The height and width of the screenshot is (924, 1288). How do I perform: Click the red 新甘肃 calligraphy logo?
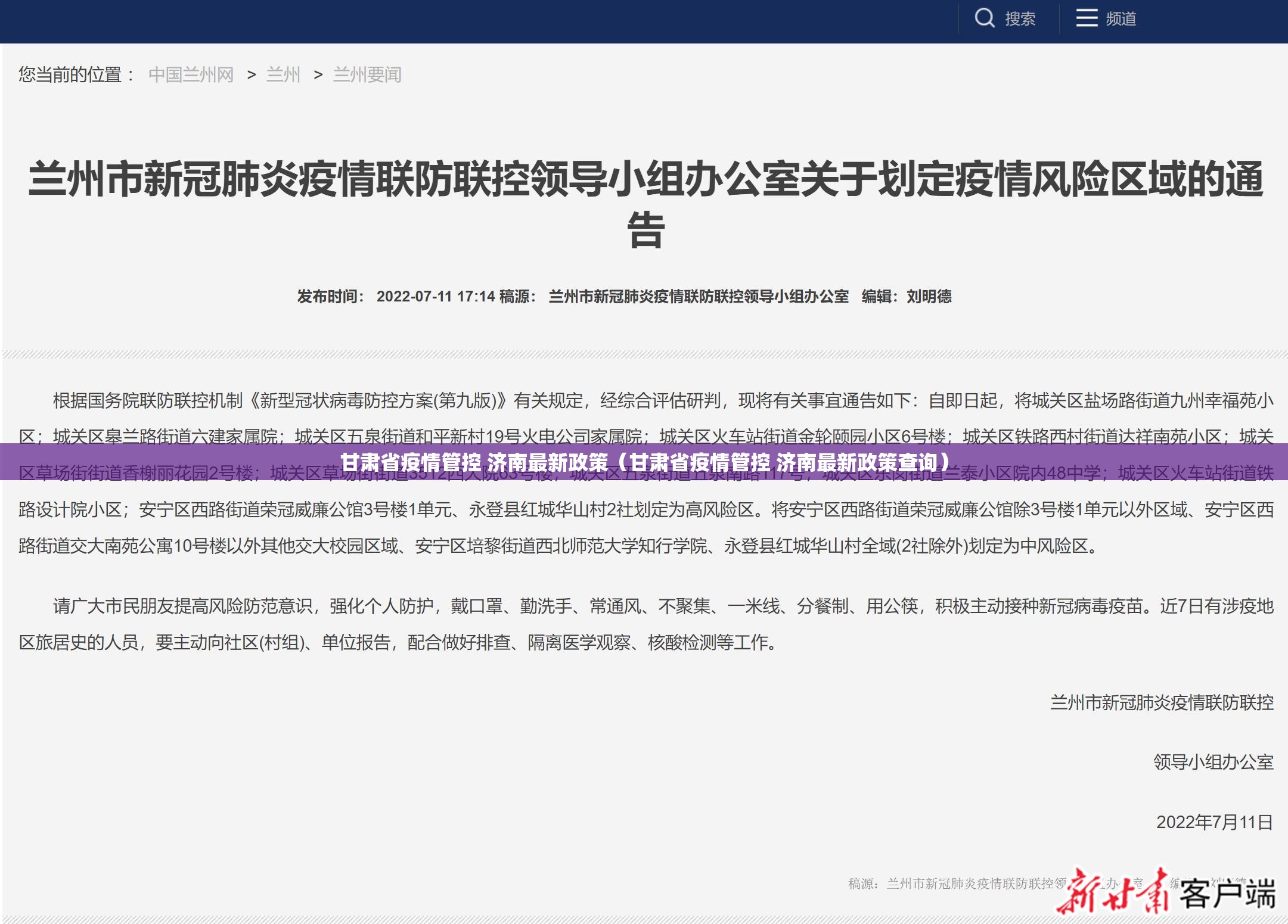click(x=1113, y=892)
